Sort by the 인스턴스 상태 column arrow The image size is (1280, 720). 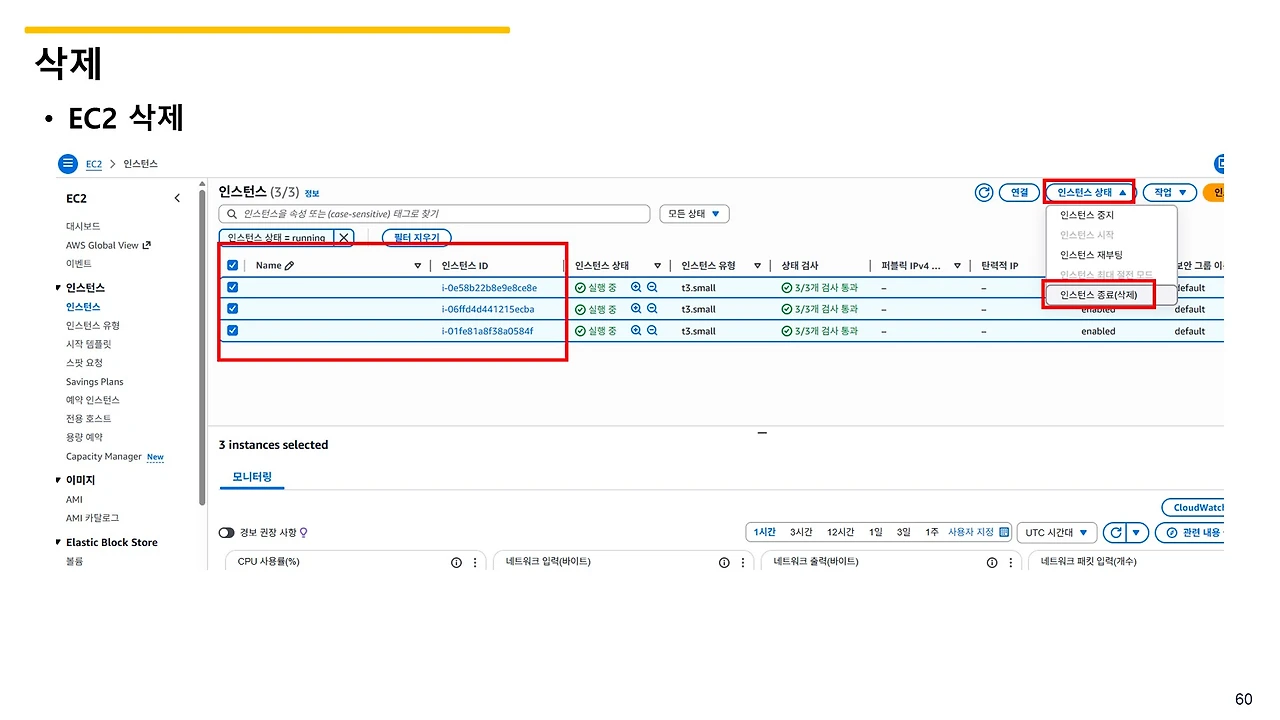click(x=657, y=266)
